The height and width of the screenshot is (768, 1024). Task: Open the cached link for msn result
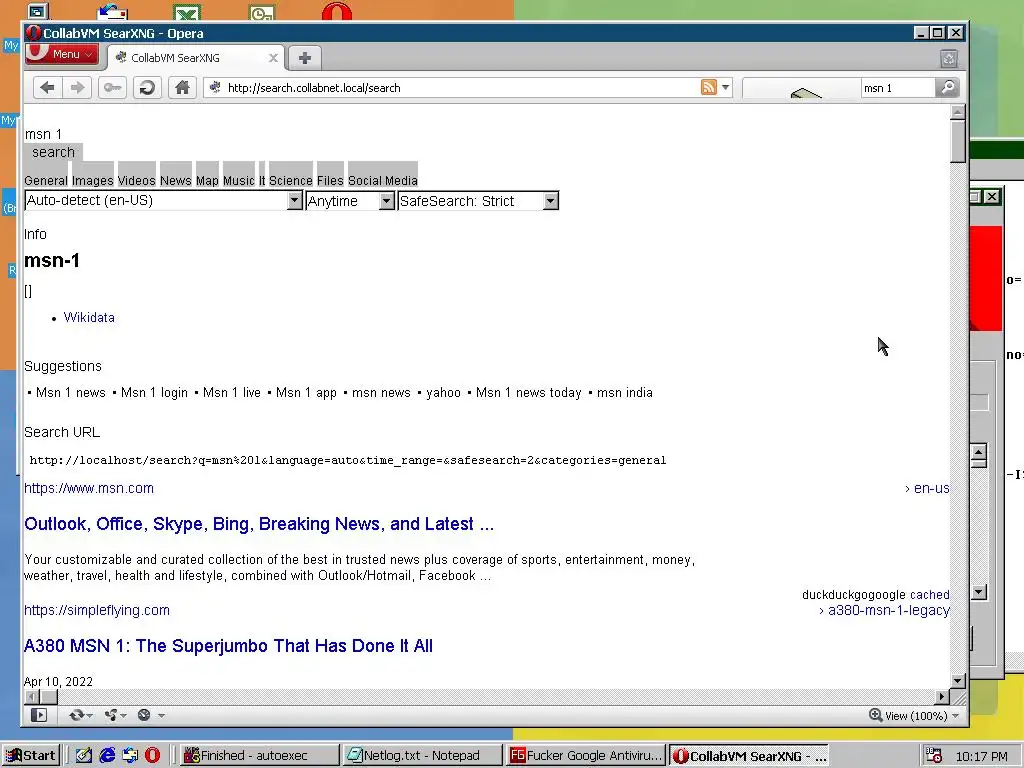coord(929,595)
